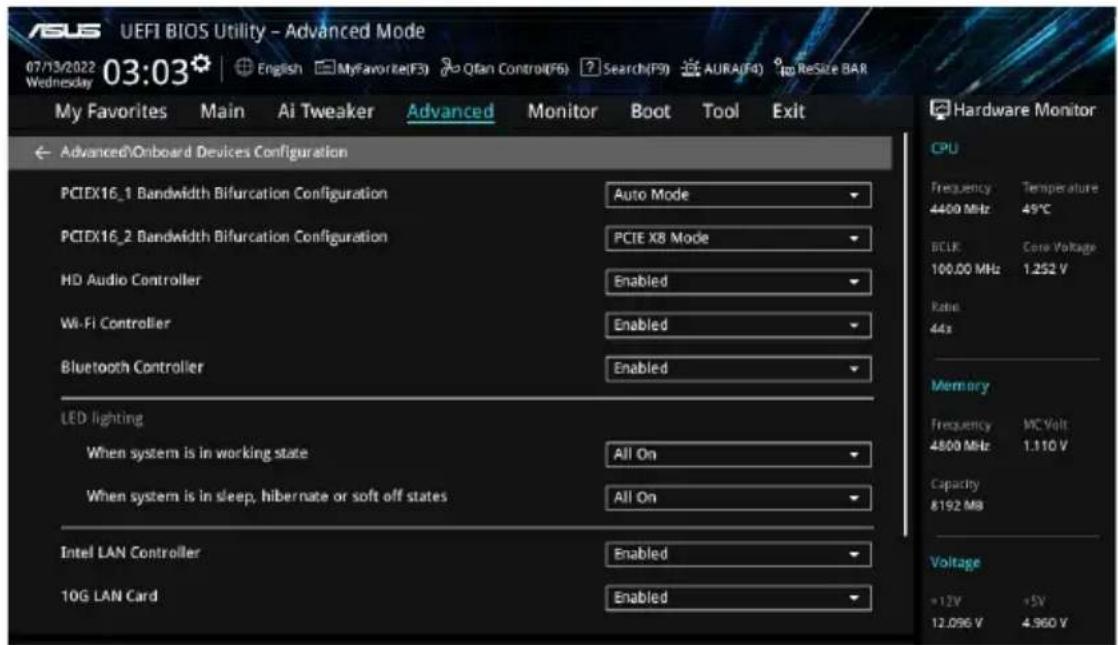Image resolution: width=1118 pixels, height=645 pixels.
Task: Open Search(F9) tool
Action: 625,68
